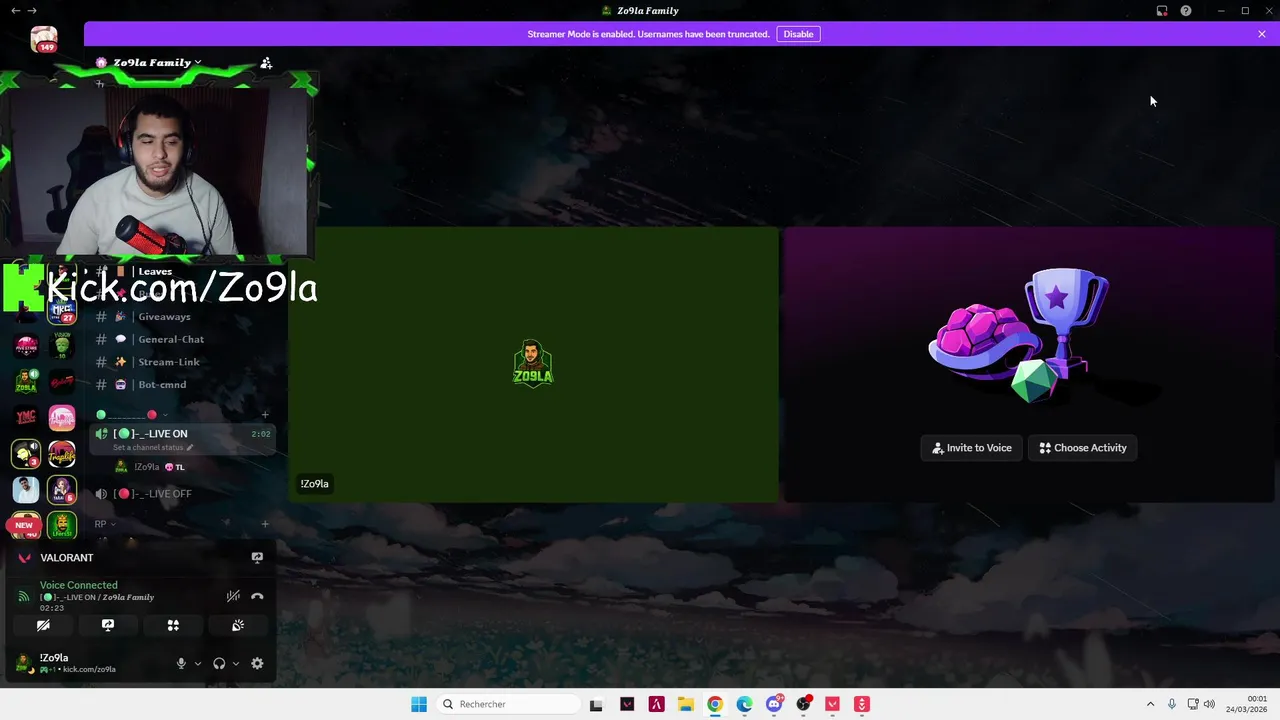This screenshot has height=720, width=1280.
Task: Mute the microphone
Action: (x=181, y=663)
